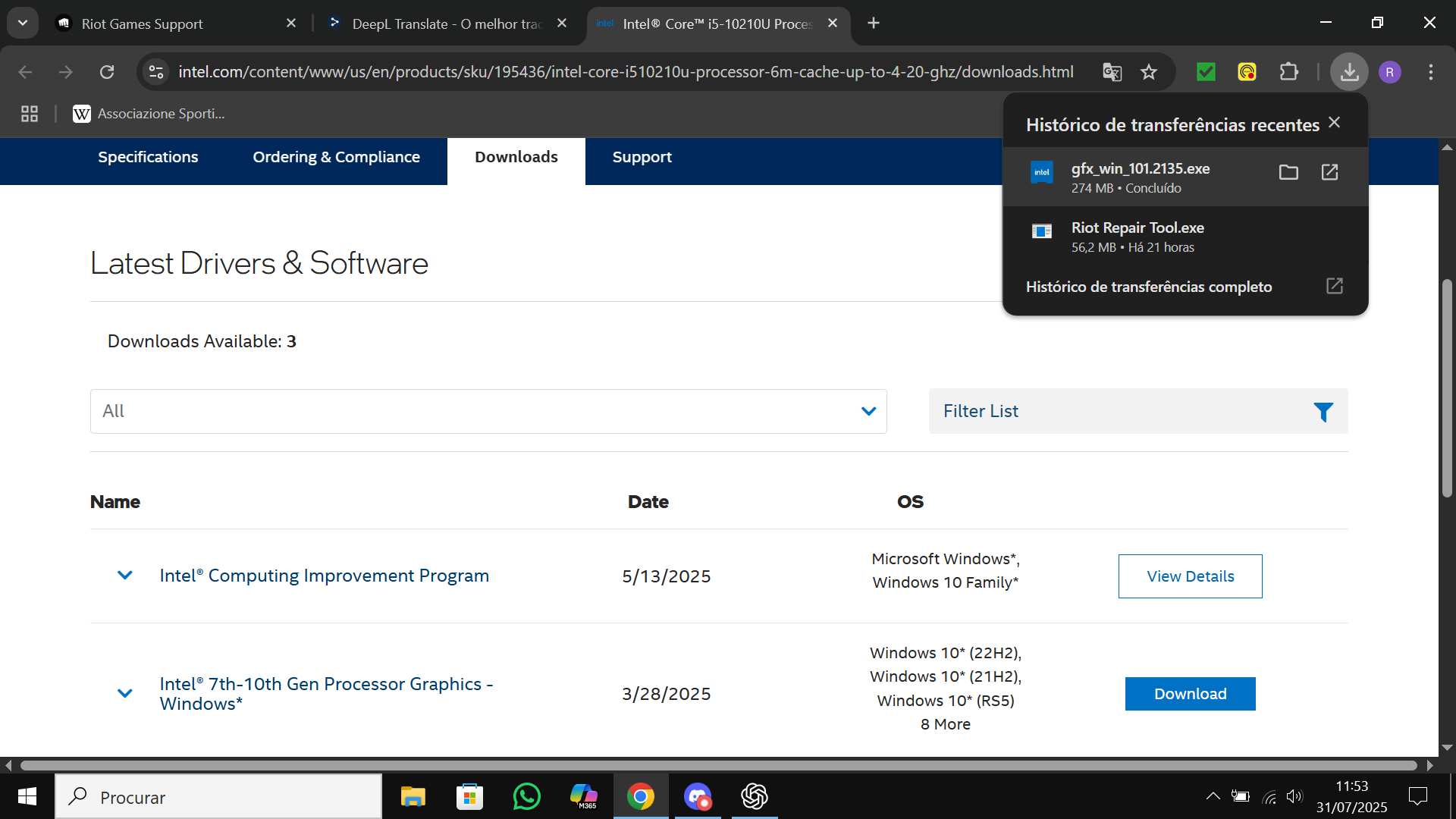1456x819 pixels.
Task: Click the address bar URL
Action: (x=626, y=72)
